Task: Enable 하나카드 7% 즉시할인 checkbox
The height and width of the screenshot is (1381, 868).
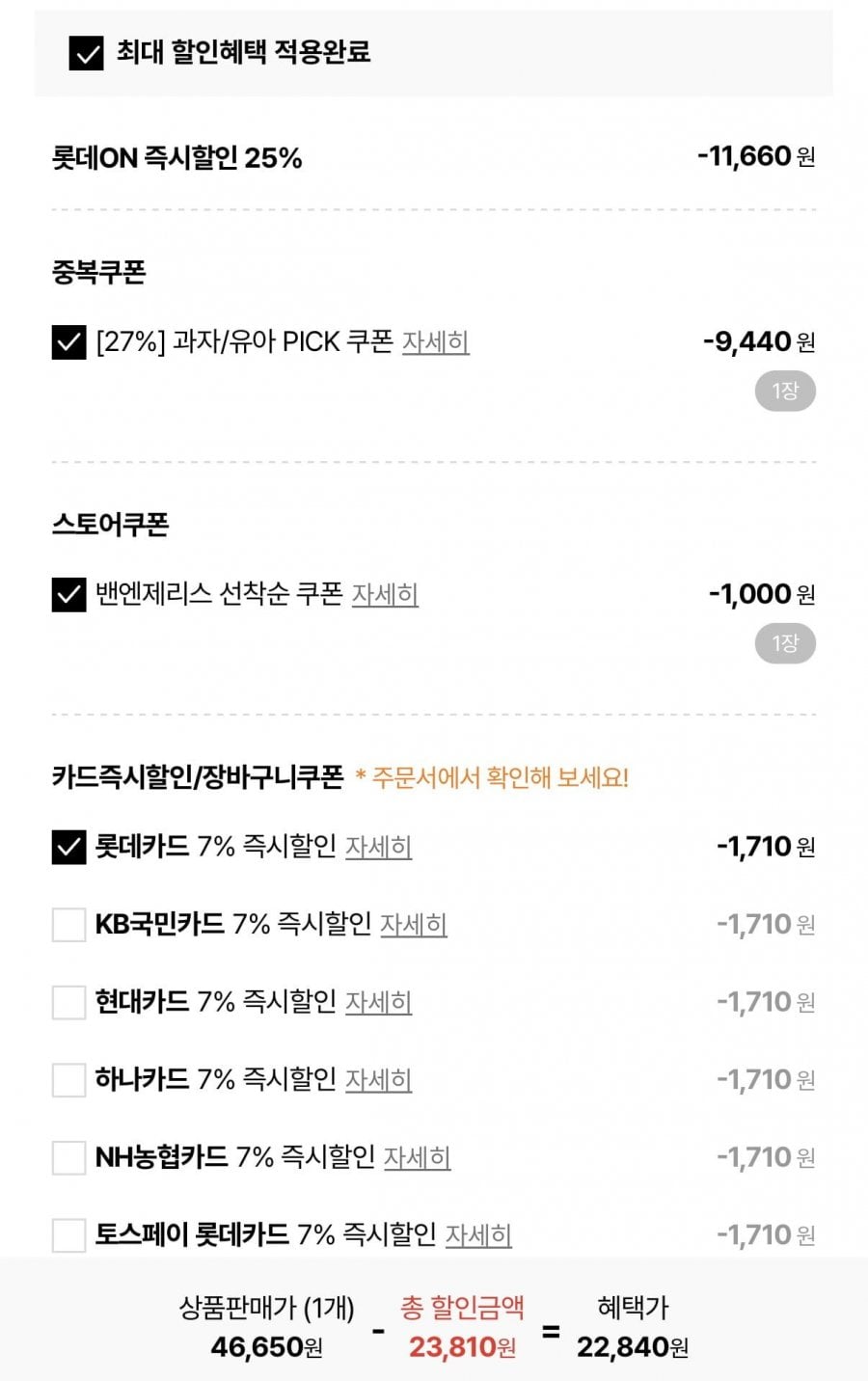Action: coord(68,1080)
